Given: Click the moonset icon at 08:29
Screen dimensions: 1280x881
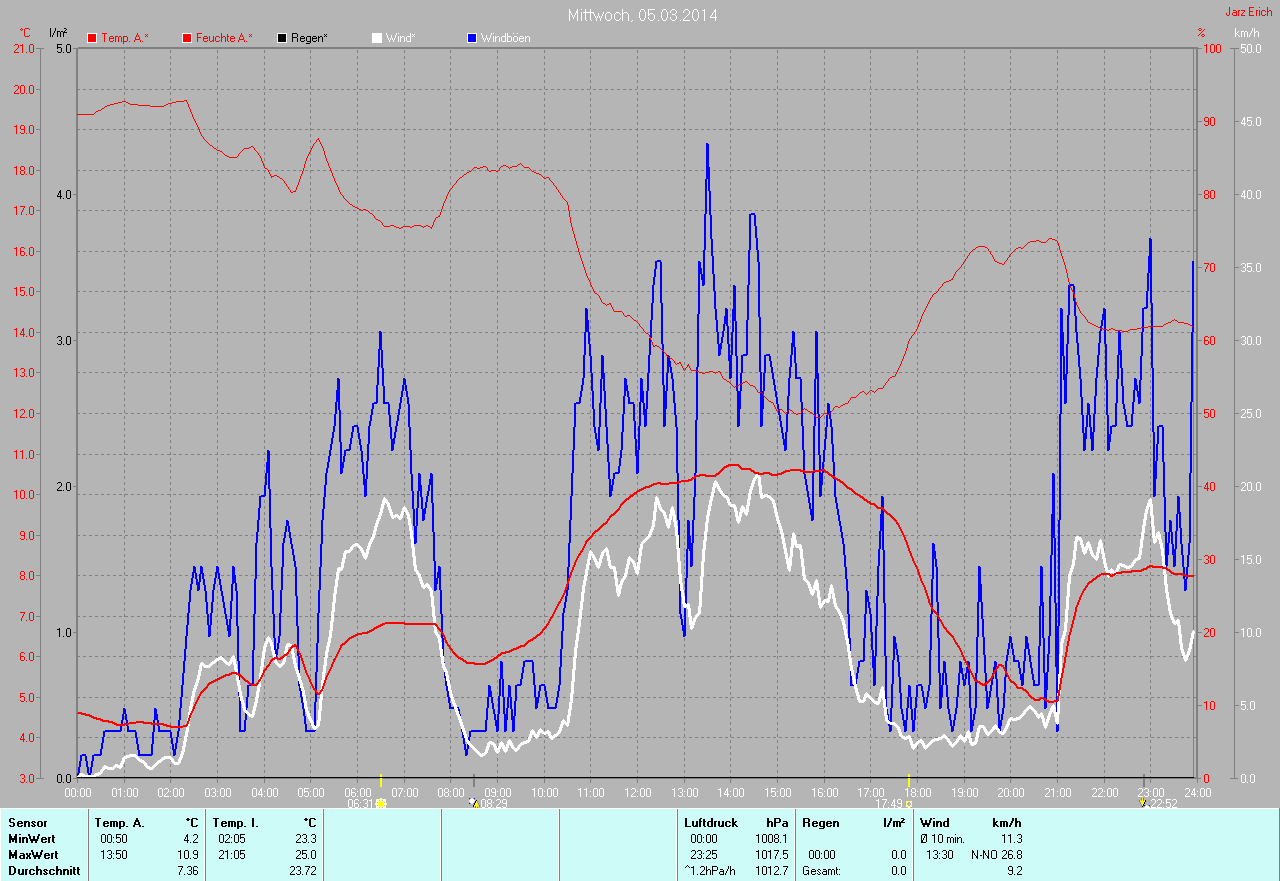Looking at the screenshot, I should pos(474,803).
